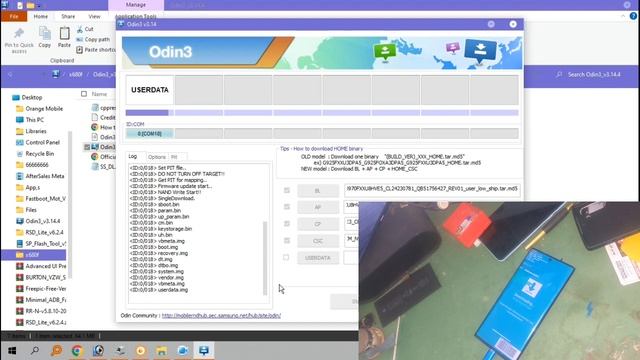Screen dimensions: 640x360
Task: Open taskbar Search magnifier
Action: coord(35,350)
